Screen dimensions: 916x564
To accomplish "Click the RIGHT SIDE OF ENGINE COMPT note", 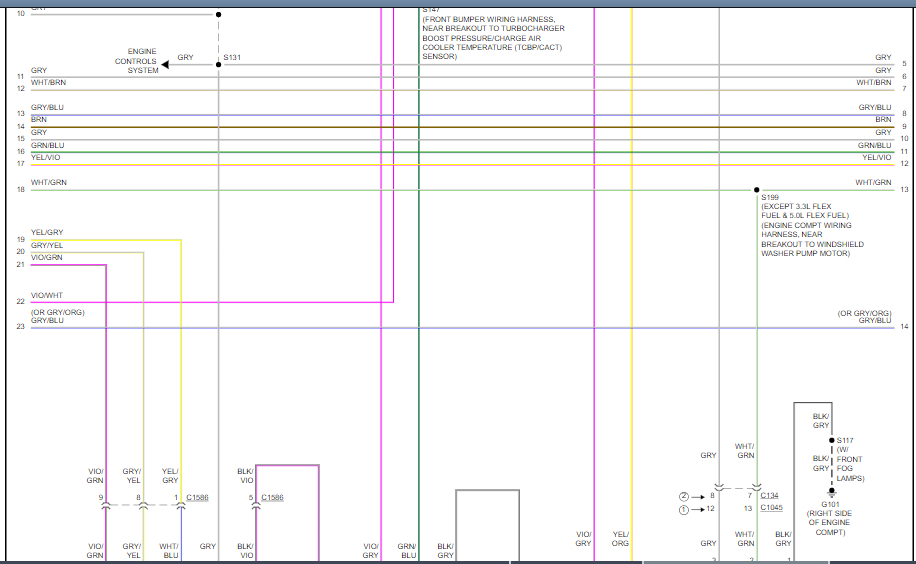I will [x=830, y=523].
